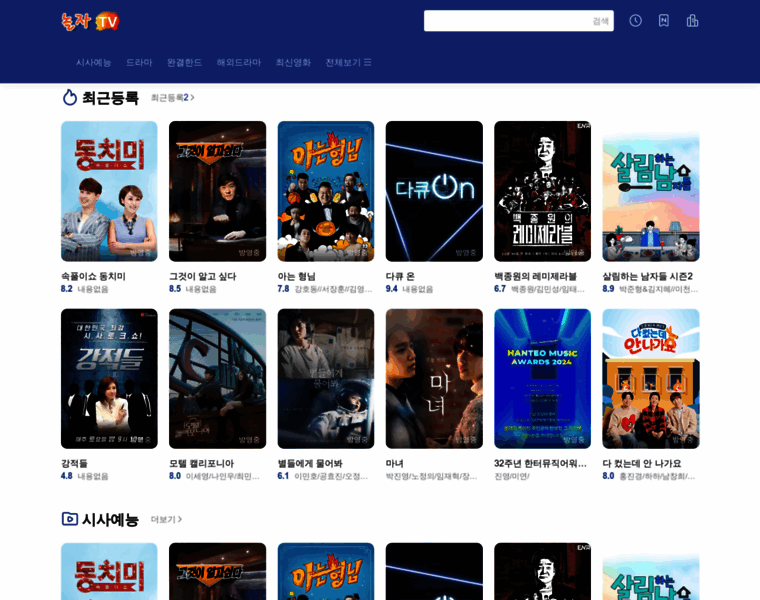Click the 7.8 rating under 아는 형님
Image resolution: width=760 pixels, height=600 pixels.
point(284,289)
